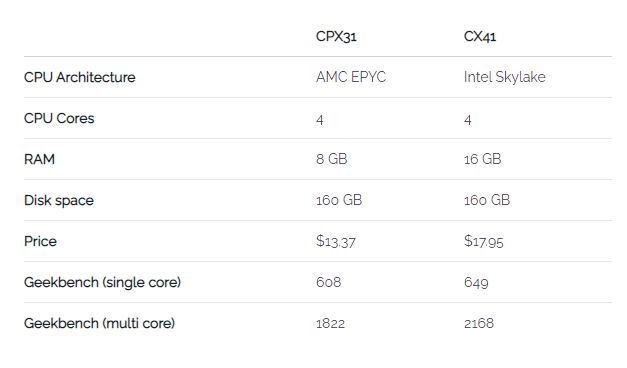Click the CX41 column header

[x=480, y=36]
